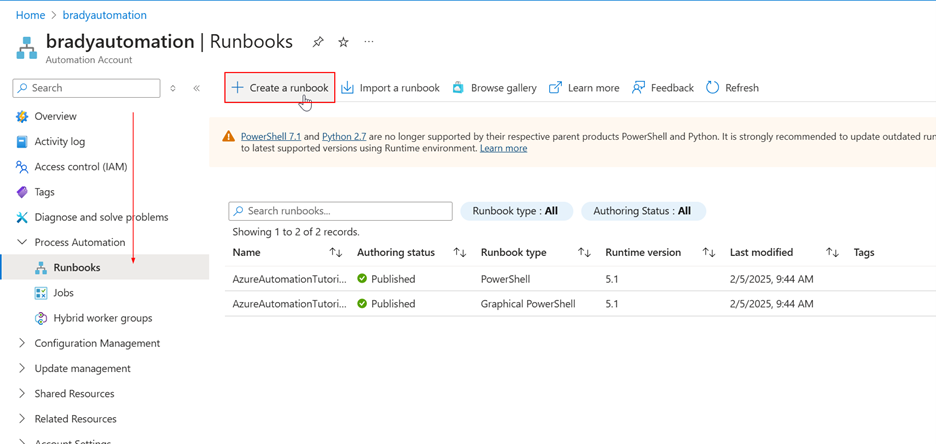Click the Create a runbook button
The height and width of the screenshot is (444, 936).
(x=279, y=88)
